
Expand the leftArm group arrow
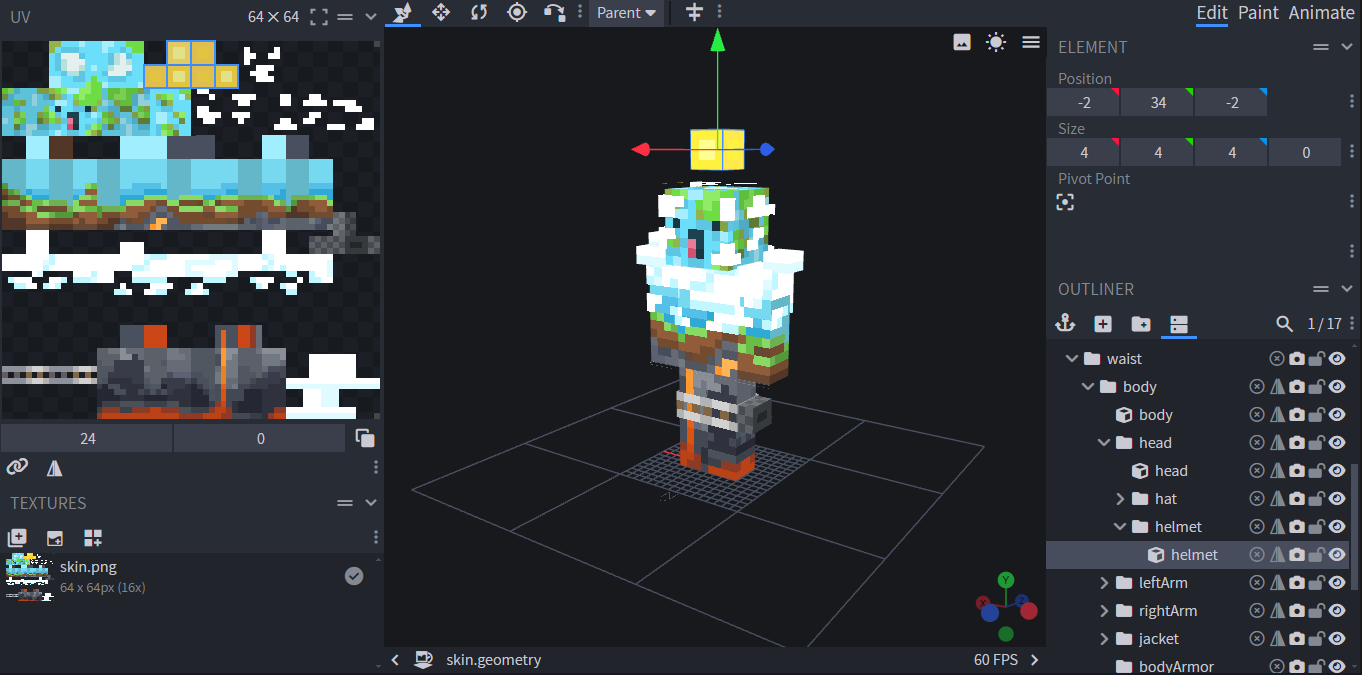click(1104, 583)
